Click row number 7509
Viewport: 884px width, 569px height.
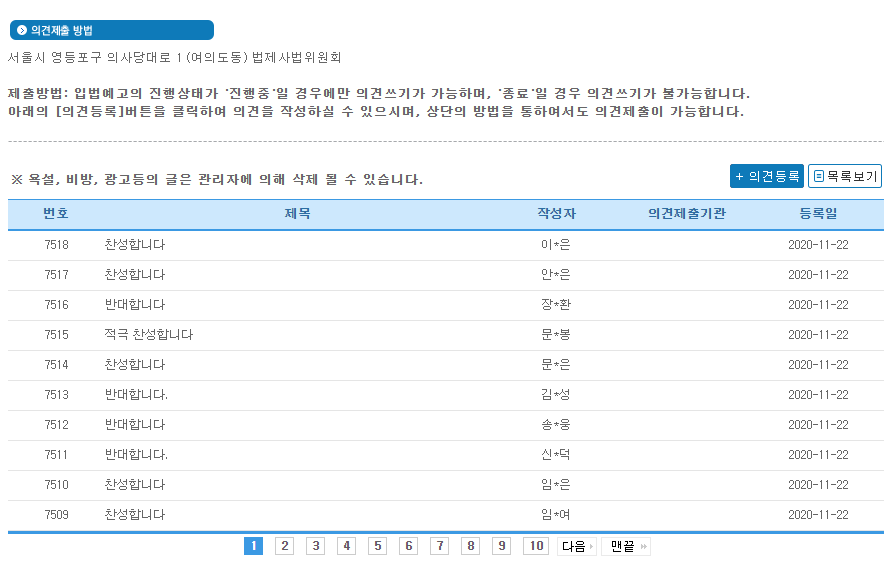point(56,514)
